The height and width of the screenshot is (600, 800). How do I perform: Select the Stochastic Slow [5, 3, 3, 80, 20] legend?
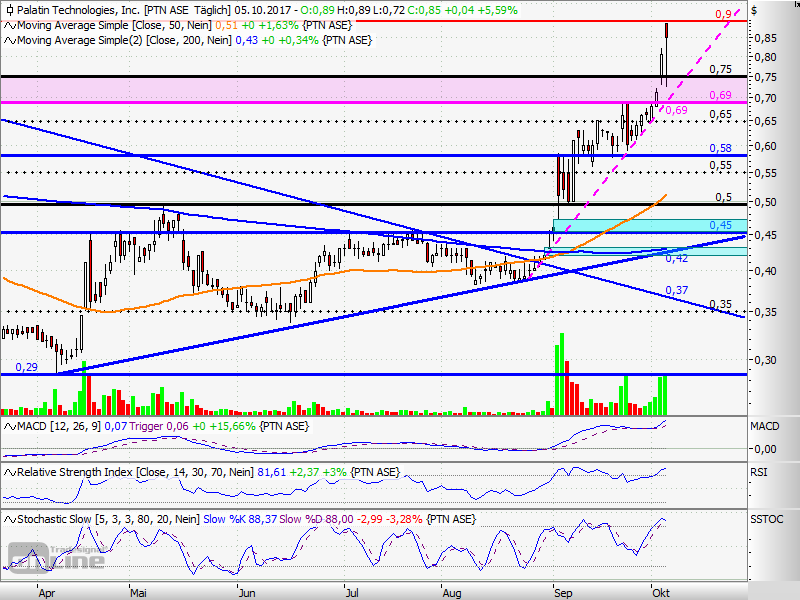click(108, 519)
